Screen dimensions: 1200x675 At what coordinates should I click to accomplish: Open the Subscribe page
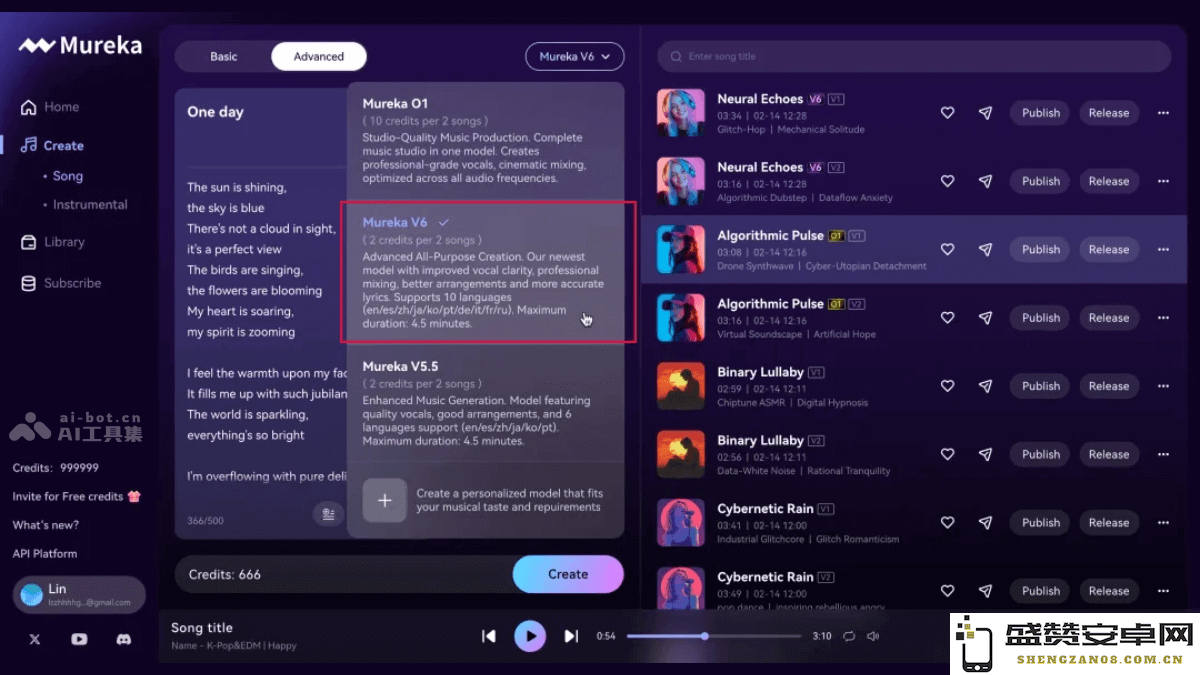(62, 283)
